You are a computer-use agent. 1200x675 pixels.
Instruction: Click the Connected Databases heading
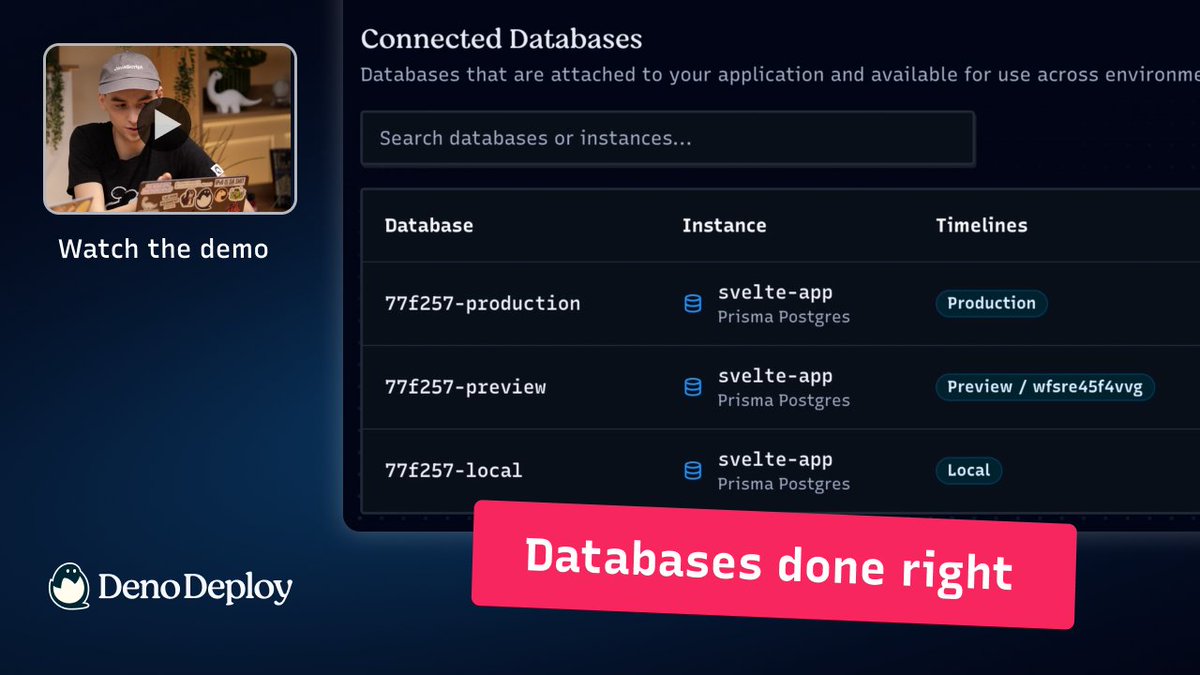point(501,39)
